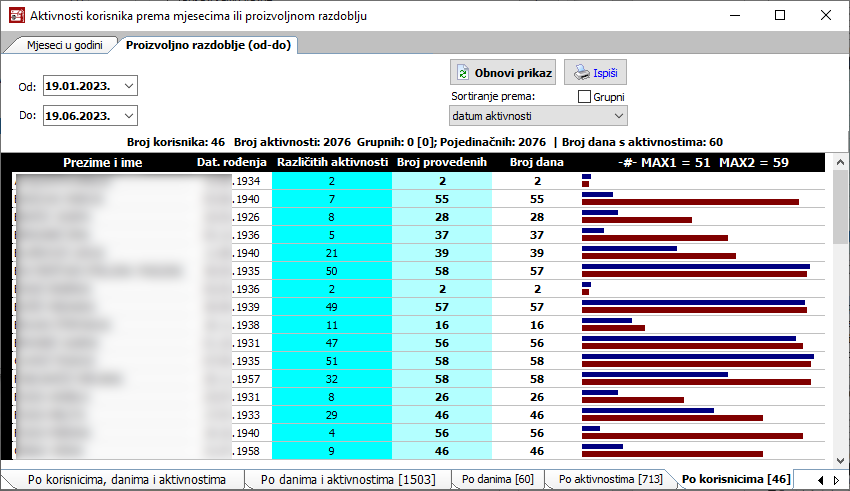Select Proizvoljno razdoblje (od-do) tab
The height and width of the screenshot is (491, 850).
coord(208,45)
